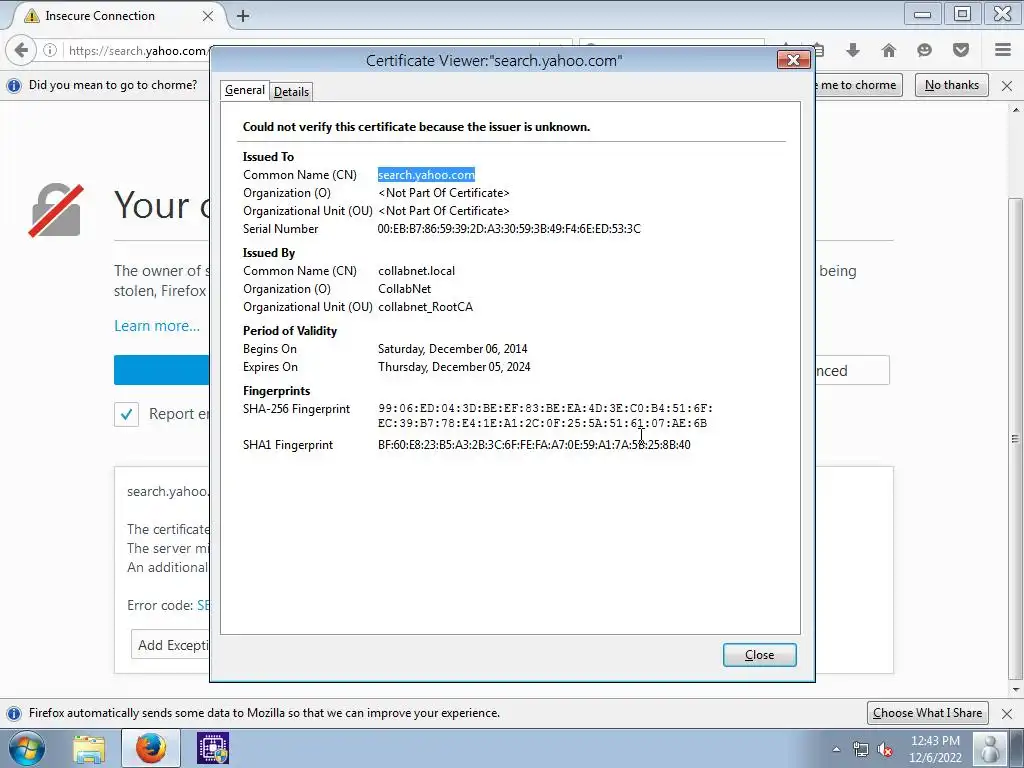Click the Firefox back arrow button
This screenshot has height=768, width=1024.
(x=22, y=50)
